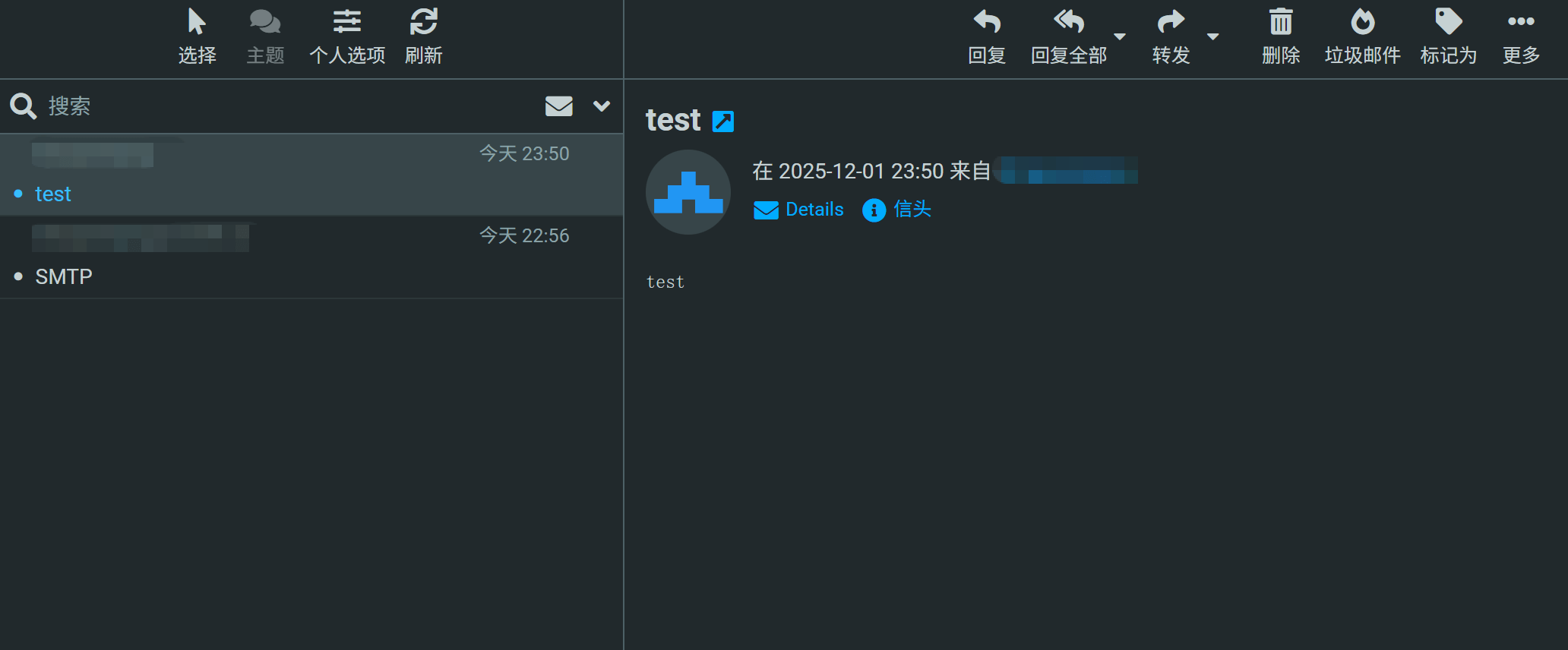This screenshot has width=1568, height=650.
Task: Open the Select (选择) cursor tool
Action: tap(197, 23)
